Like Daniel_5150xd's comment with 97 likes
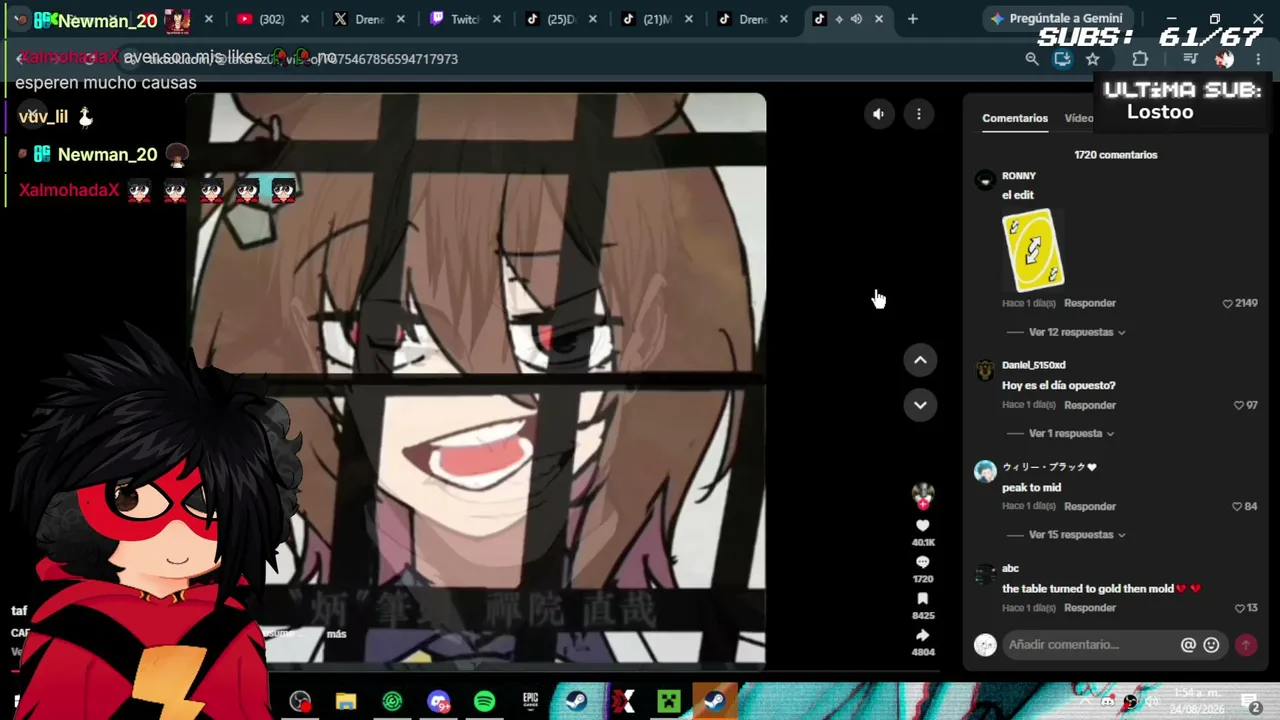Image resolution: width=1280 pixels, height=720 pixels. 1239,405
